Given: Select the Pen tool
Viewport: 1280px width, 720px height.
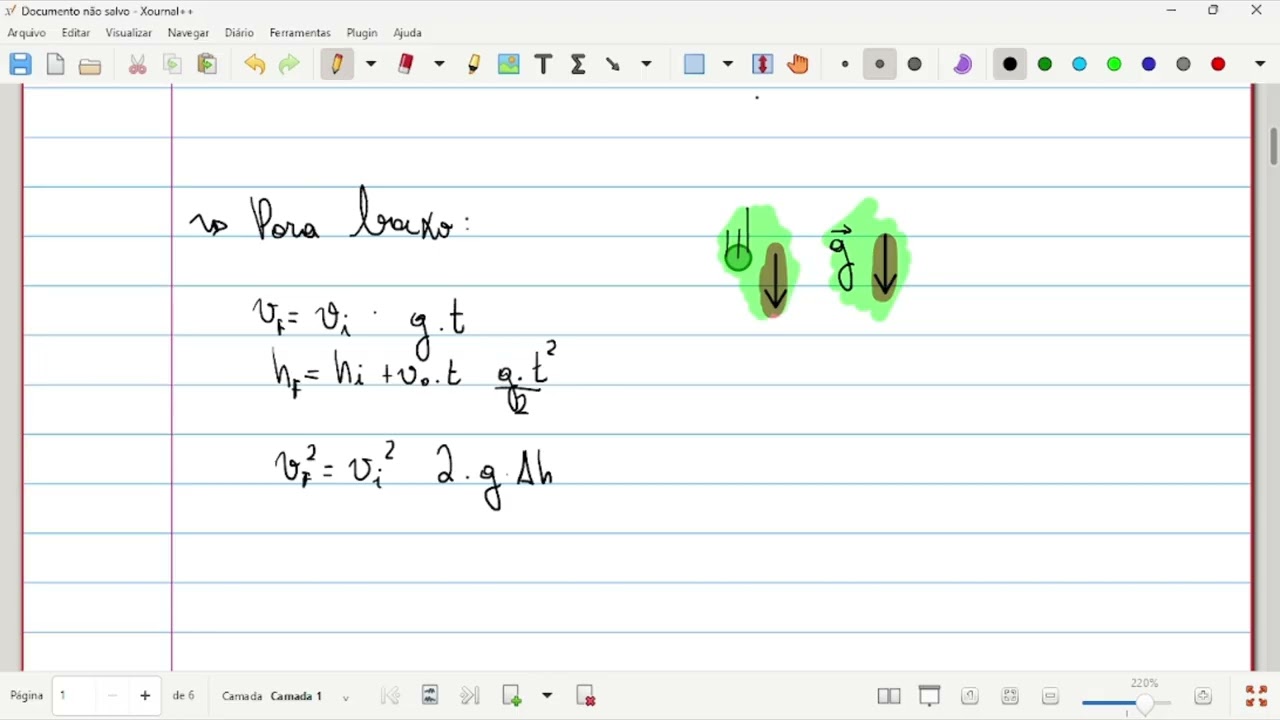Looking at the screenshot, I should click(337, 64).
